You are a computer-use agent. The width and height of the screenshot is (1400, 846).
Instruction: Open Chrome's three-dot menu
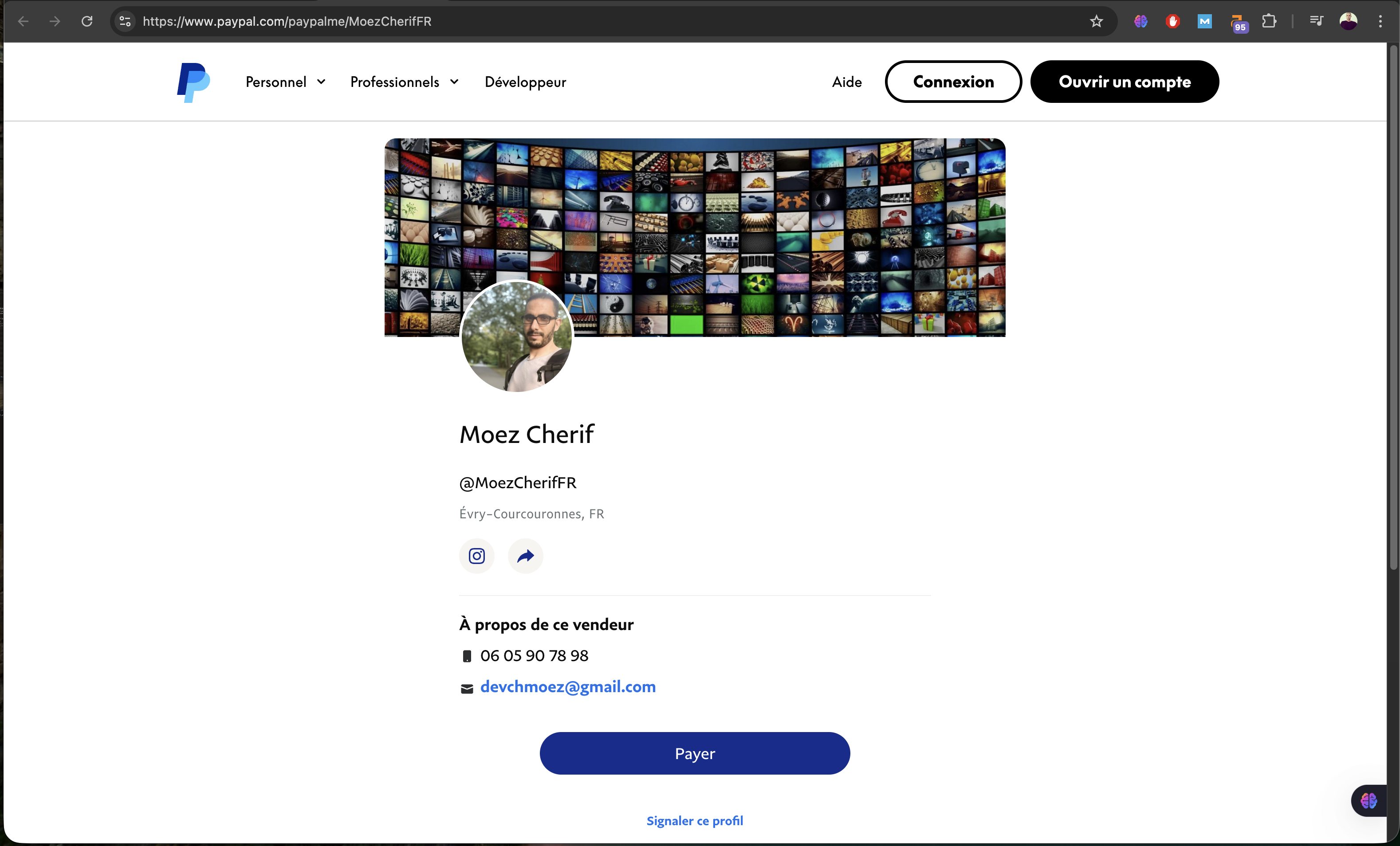[x=1380, y=21]
